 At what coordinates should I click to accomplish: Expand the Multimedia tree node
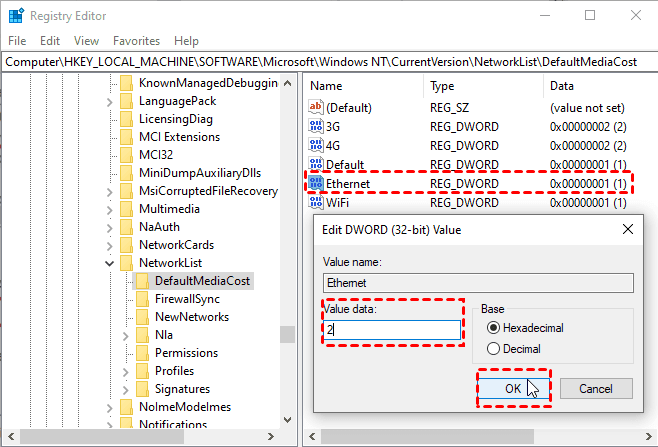(110, 210)
